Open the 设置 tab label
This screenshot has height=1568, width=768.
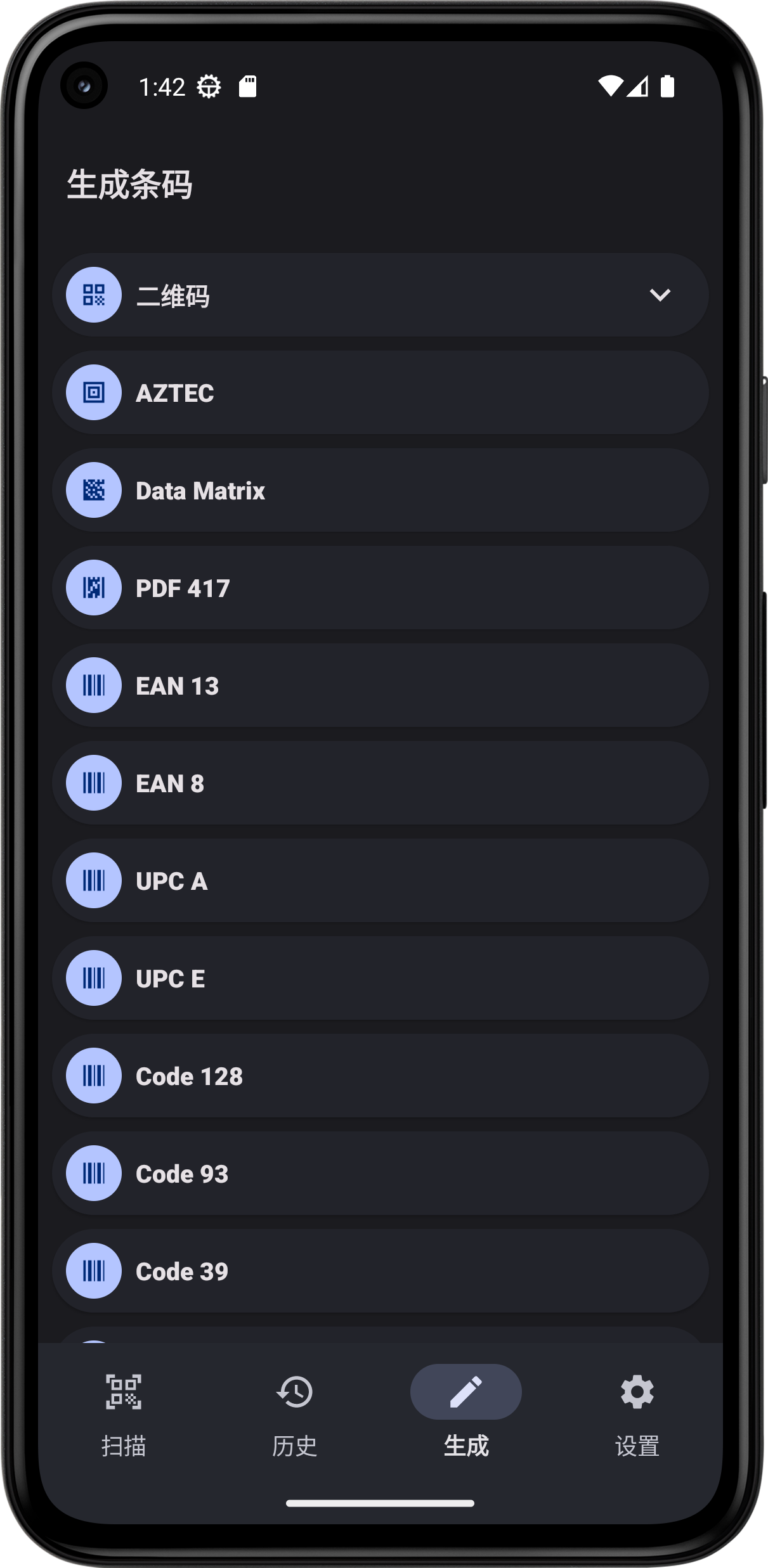click(x=637, y=1446)
